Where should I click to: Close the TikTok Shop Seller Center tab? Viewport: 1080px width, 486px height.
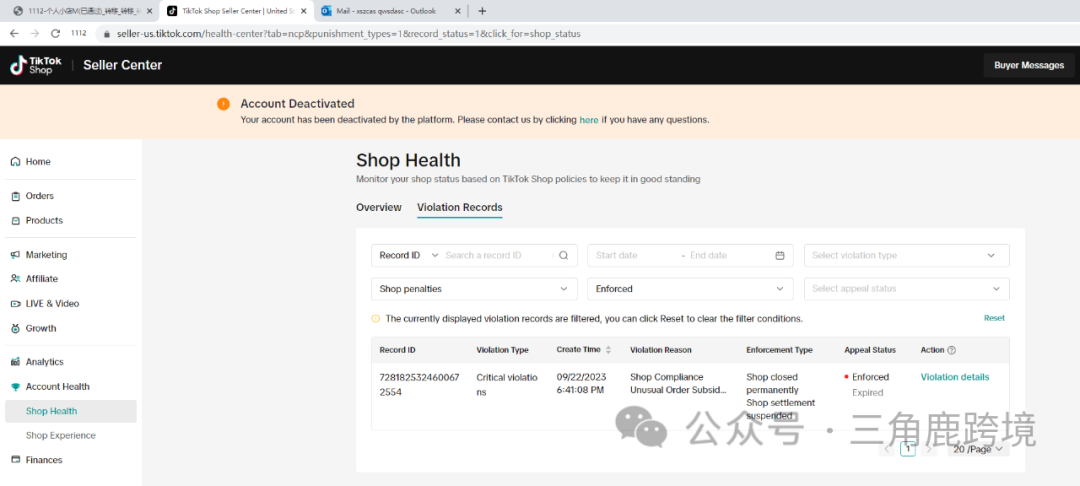[x=304, y=11]
